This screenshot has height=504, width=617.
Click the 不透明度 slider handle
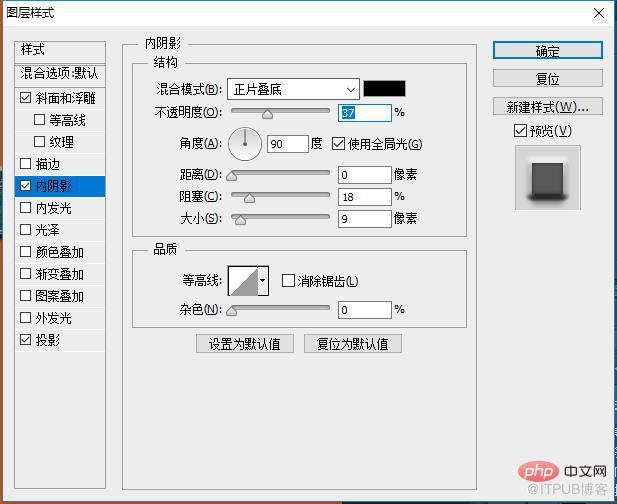268,114
